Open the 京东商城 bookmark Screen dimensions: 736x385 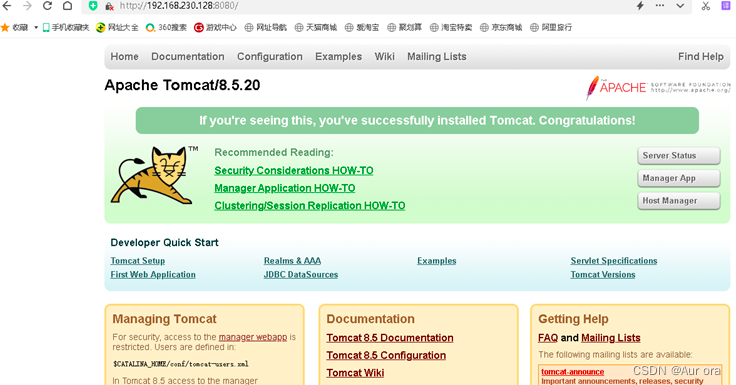[x=501, y=27]
